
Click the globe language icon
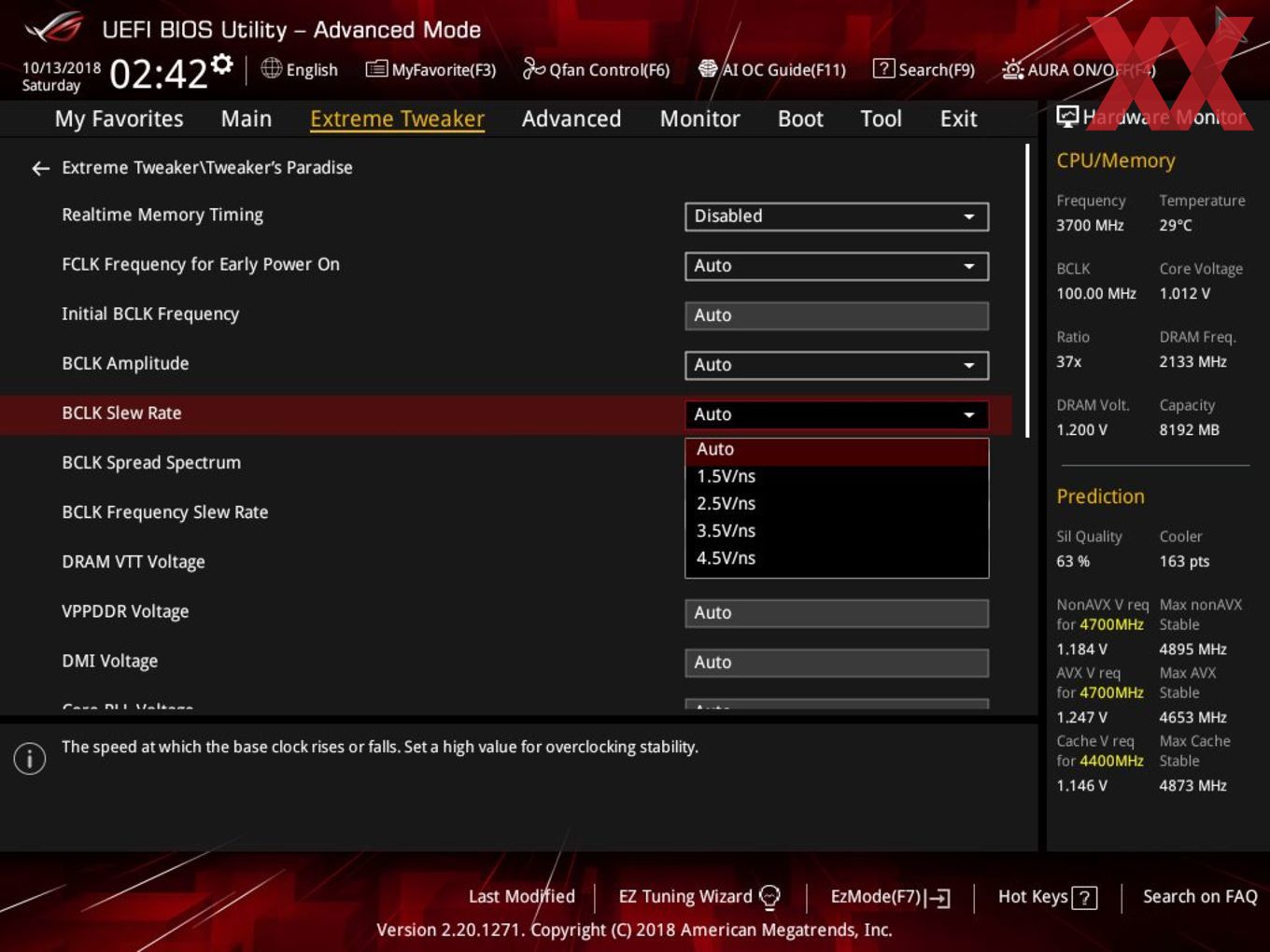tap(272, 68)
